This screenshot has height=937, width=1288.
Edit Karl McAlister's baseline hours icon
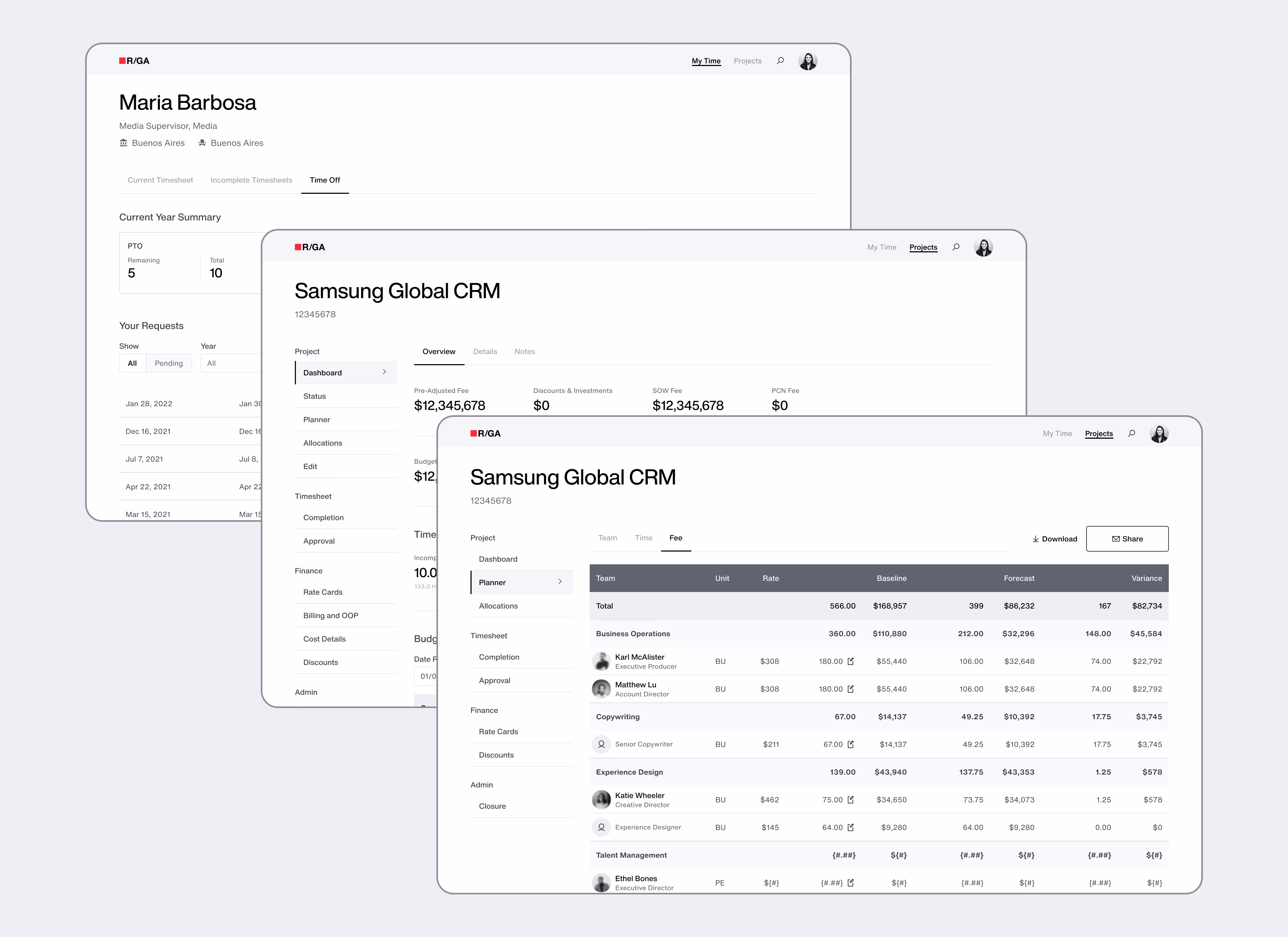[851, 661]
